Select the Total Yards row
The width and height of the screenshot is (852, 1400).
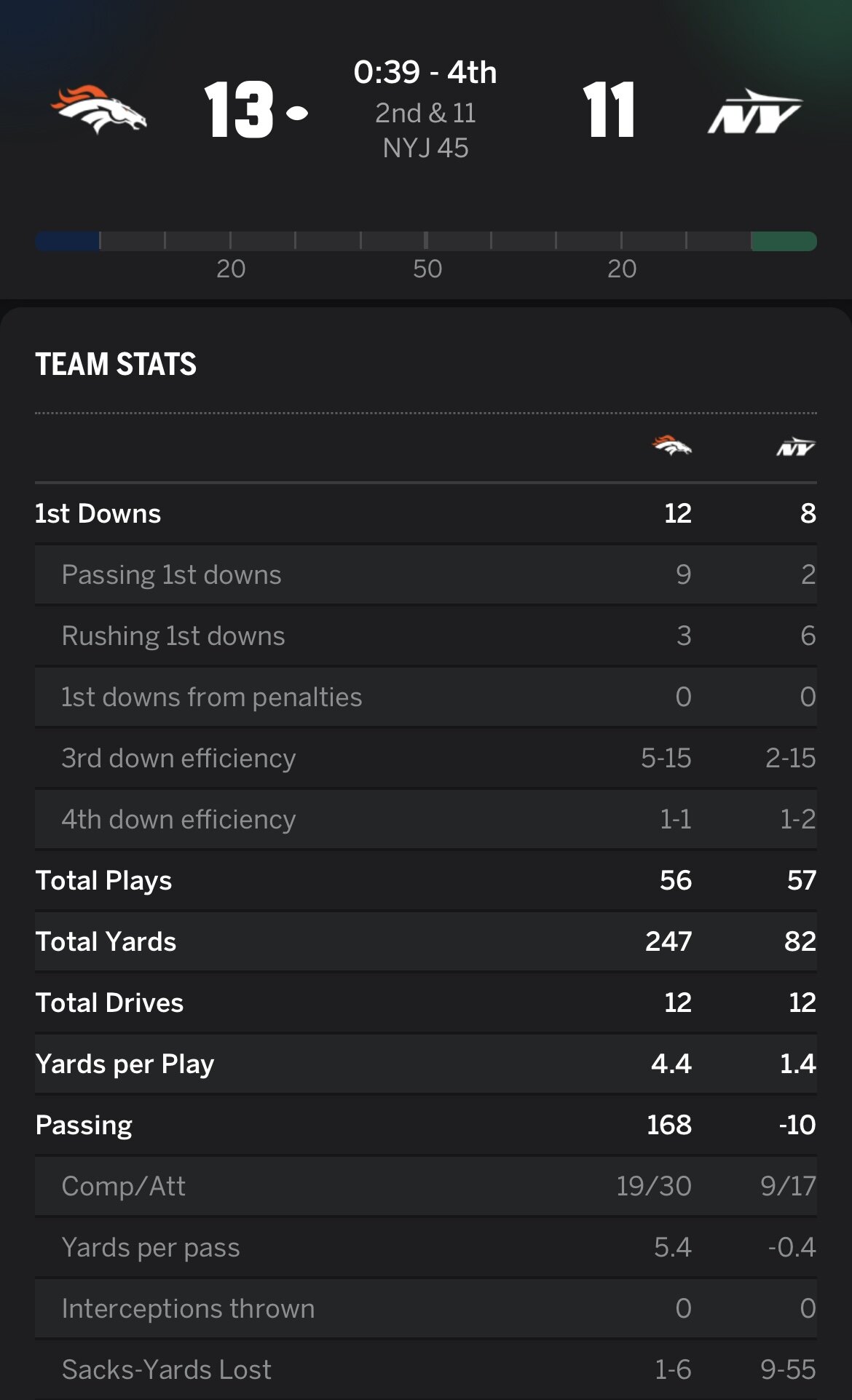425,941
